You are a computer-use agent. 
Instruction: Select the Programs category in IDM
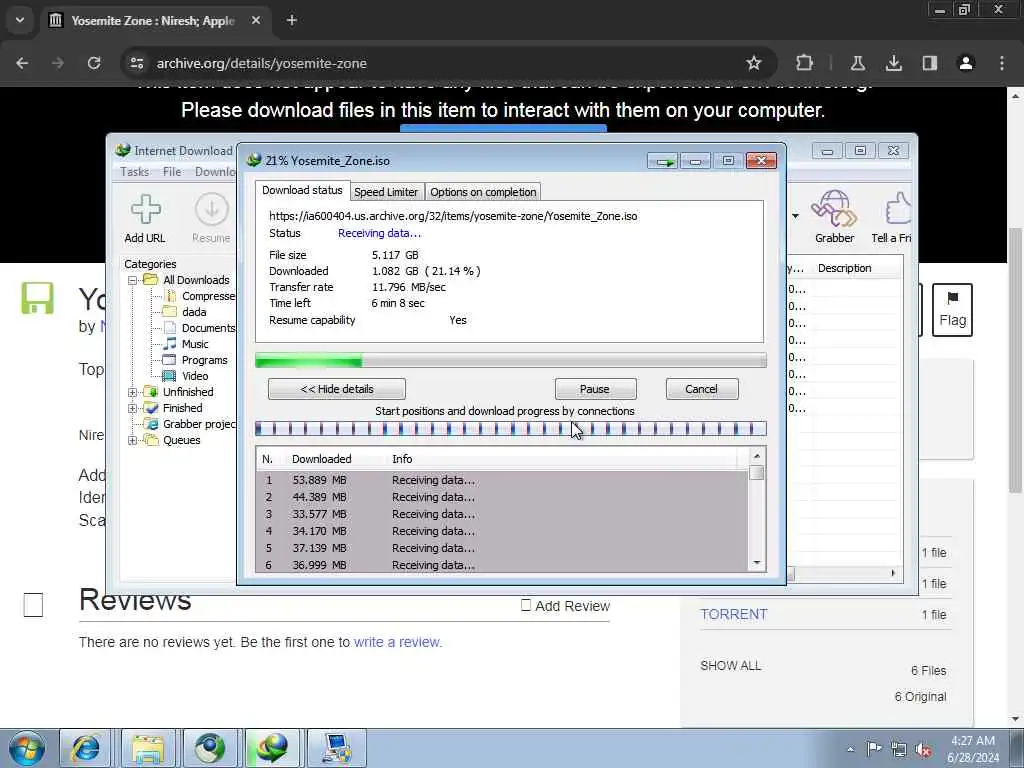click(204, 360)
